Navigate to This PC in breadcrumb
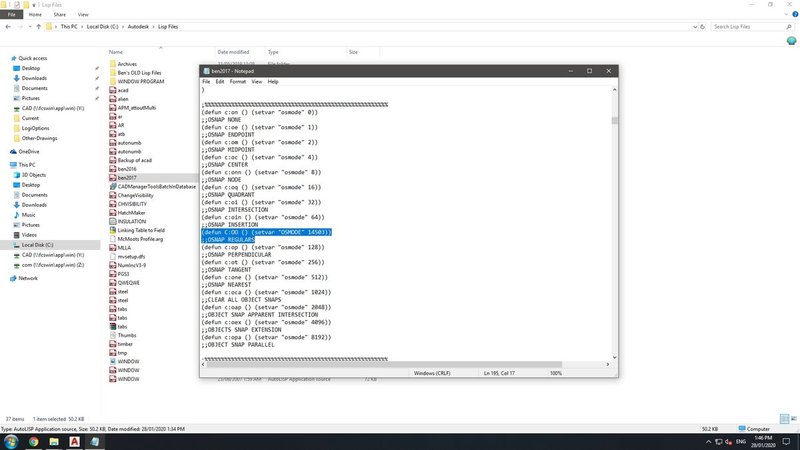Screen dimensions: 800x450 [x=69, y=27]
